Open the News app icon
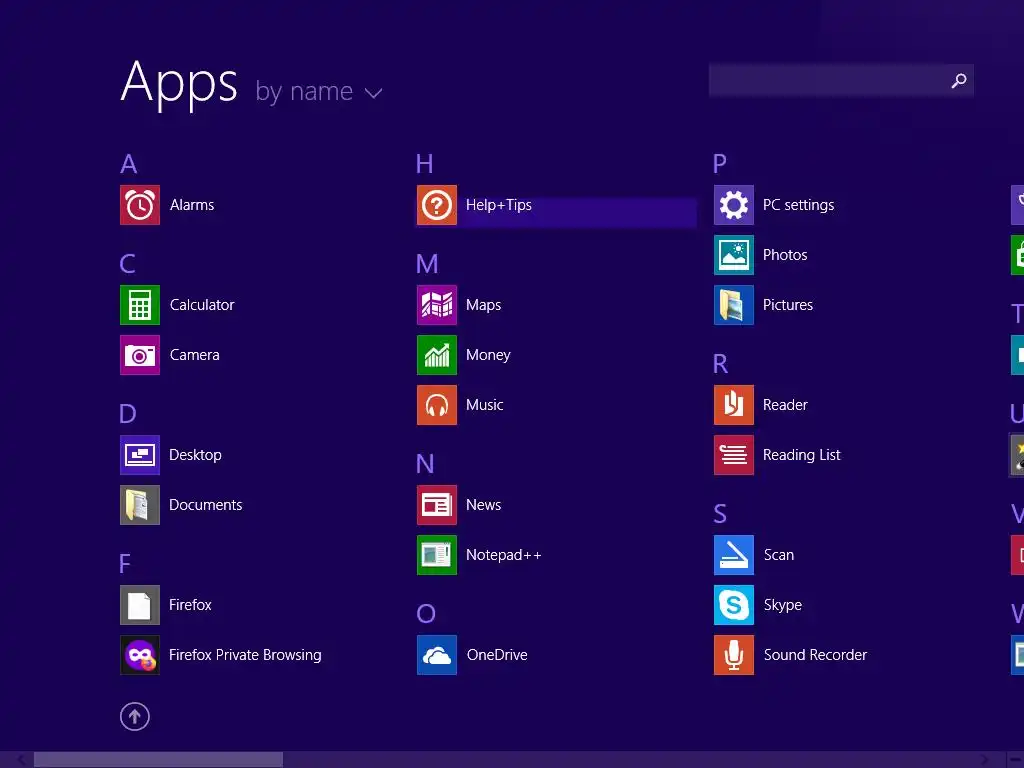1024x768 pixels. [437, 505]
